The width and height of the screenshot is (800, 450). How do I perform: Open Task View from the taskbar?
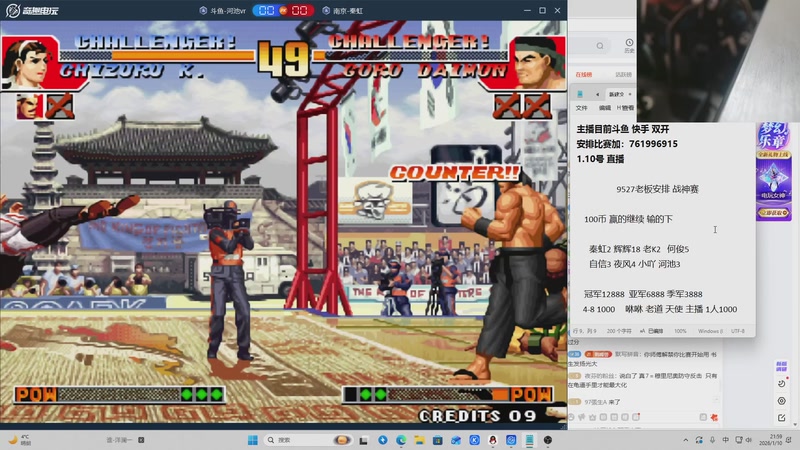364,440
